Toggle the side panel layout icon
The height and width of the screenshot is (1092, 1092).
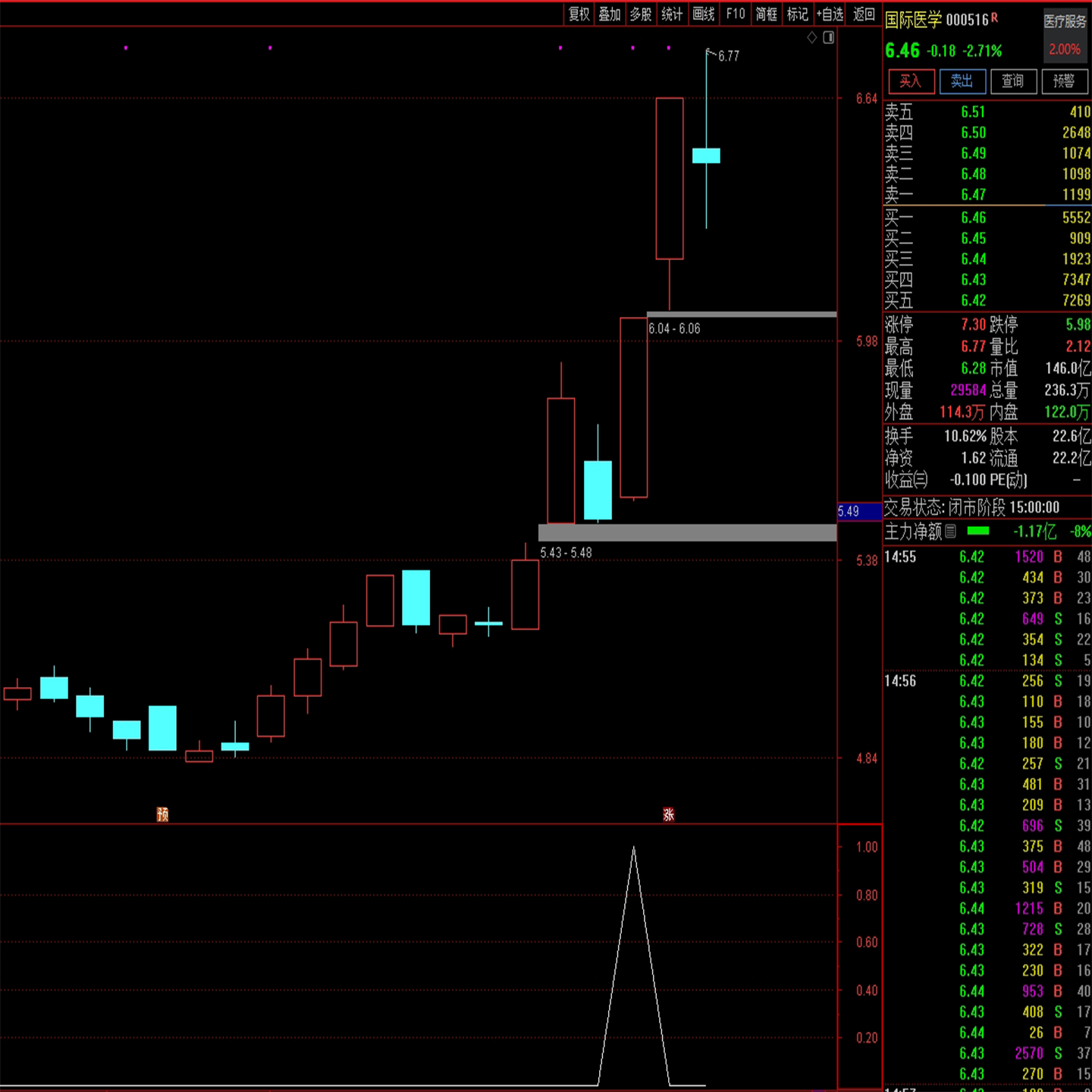click(829, 37)
